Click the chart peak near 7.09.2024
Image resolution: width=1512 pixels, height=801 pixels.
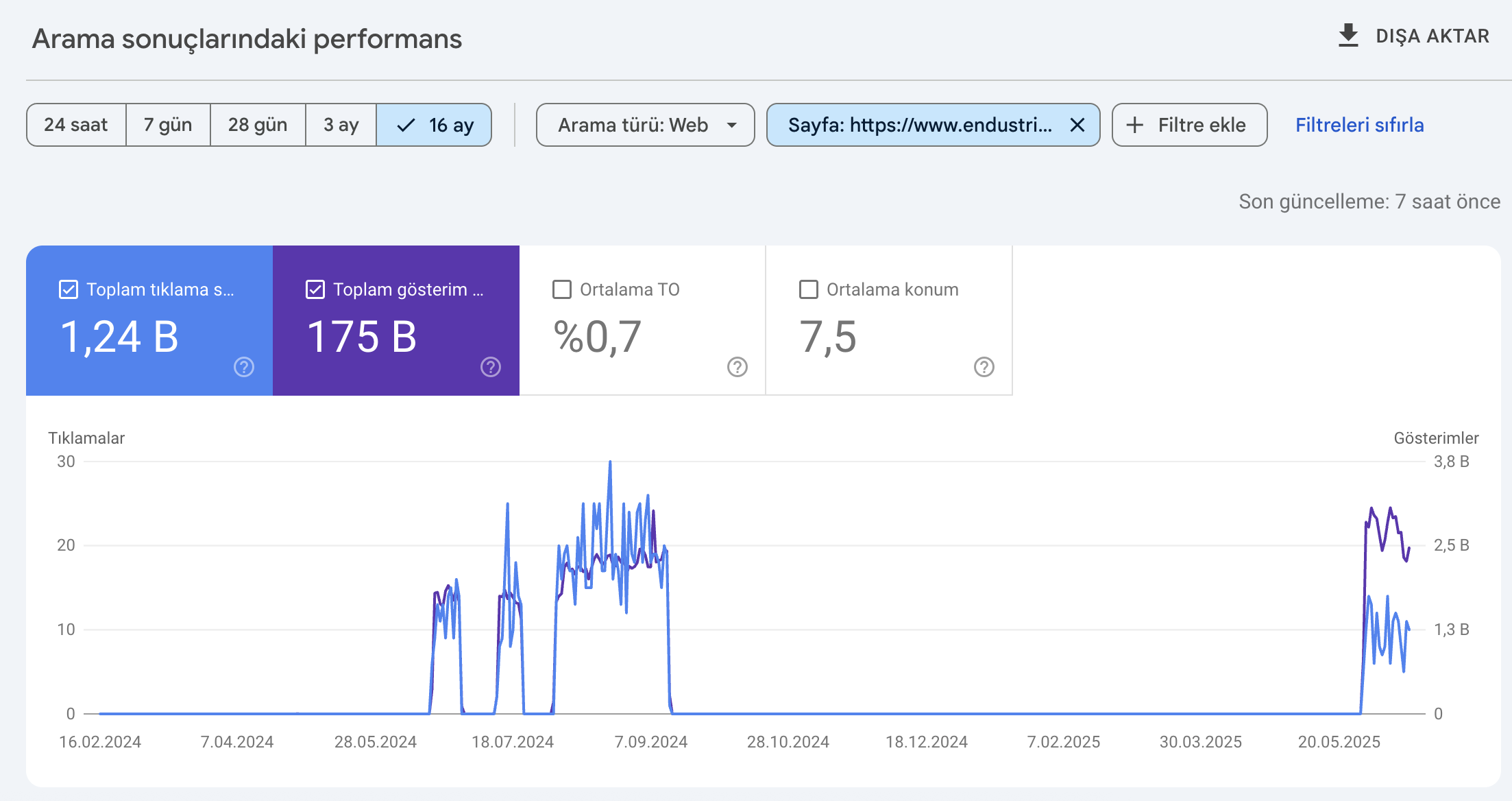click(x=610, y=462)
